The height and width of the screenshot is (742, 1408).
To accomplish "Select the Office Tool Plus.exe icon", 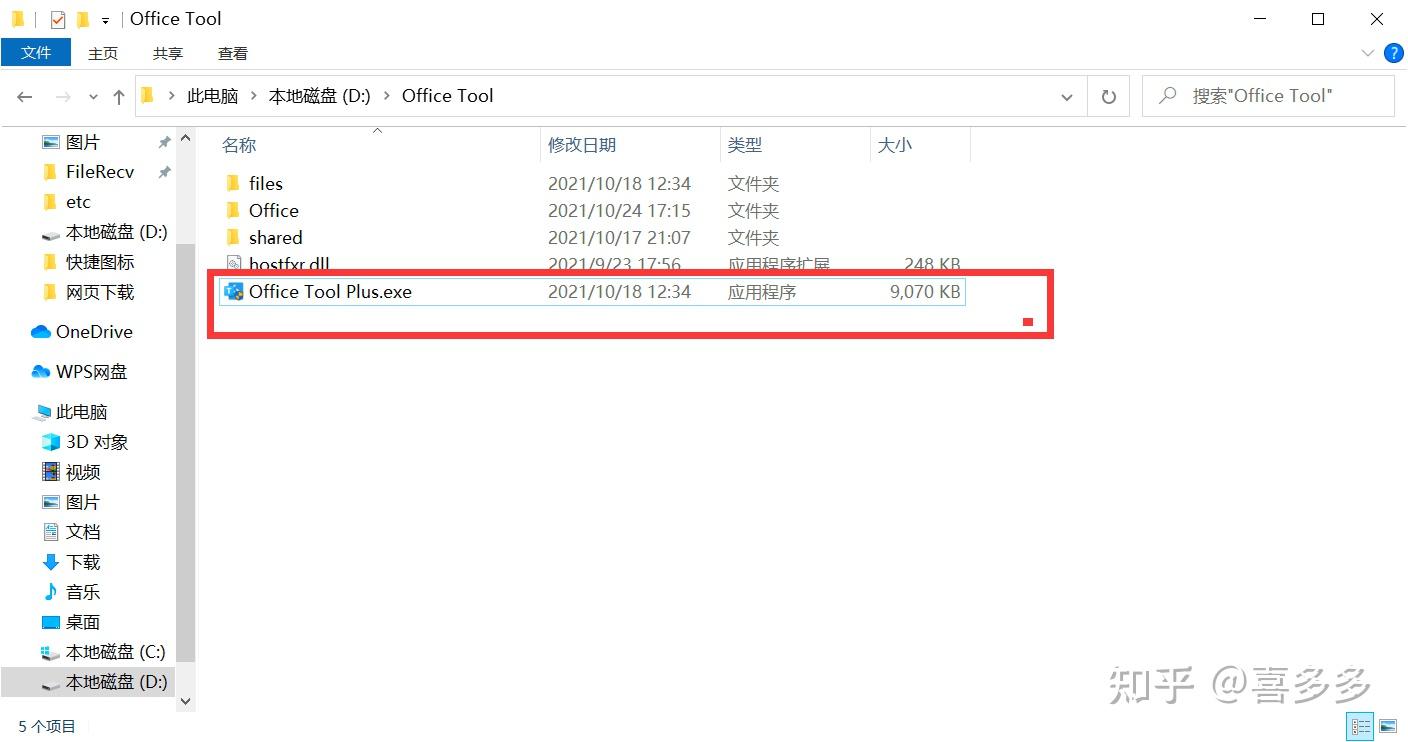I will [234, 292].
